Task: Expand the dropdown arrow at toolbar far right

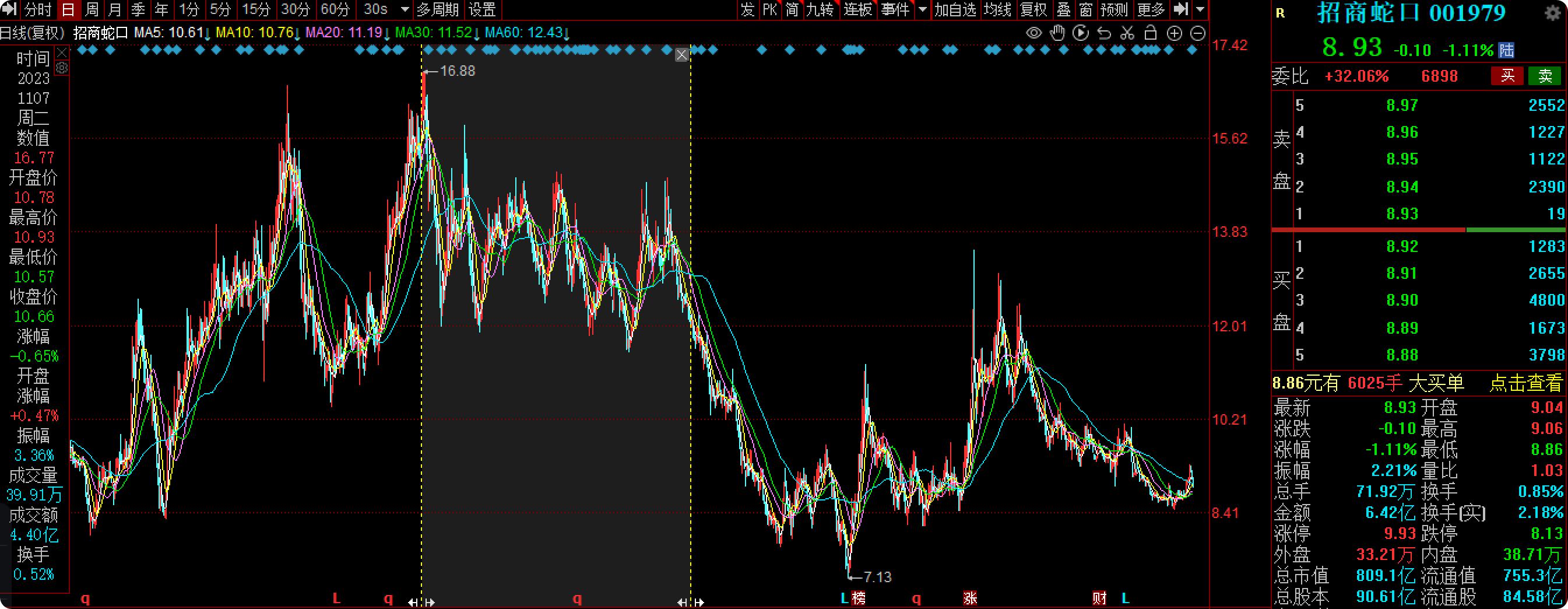Action: coord(1200,10)
